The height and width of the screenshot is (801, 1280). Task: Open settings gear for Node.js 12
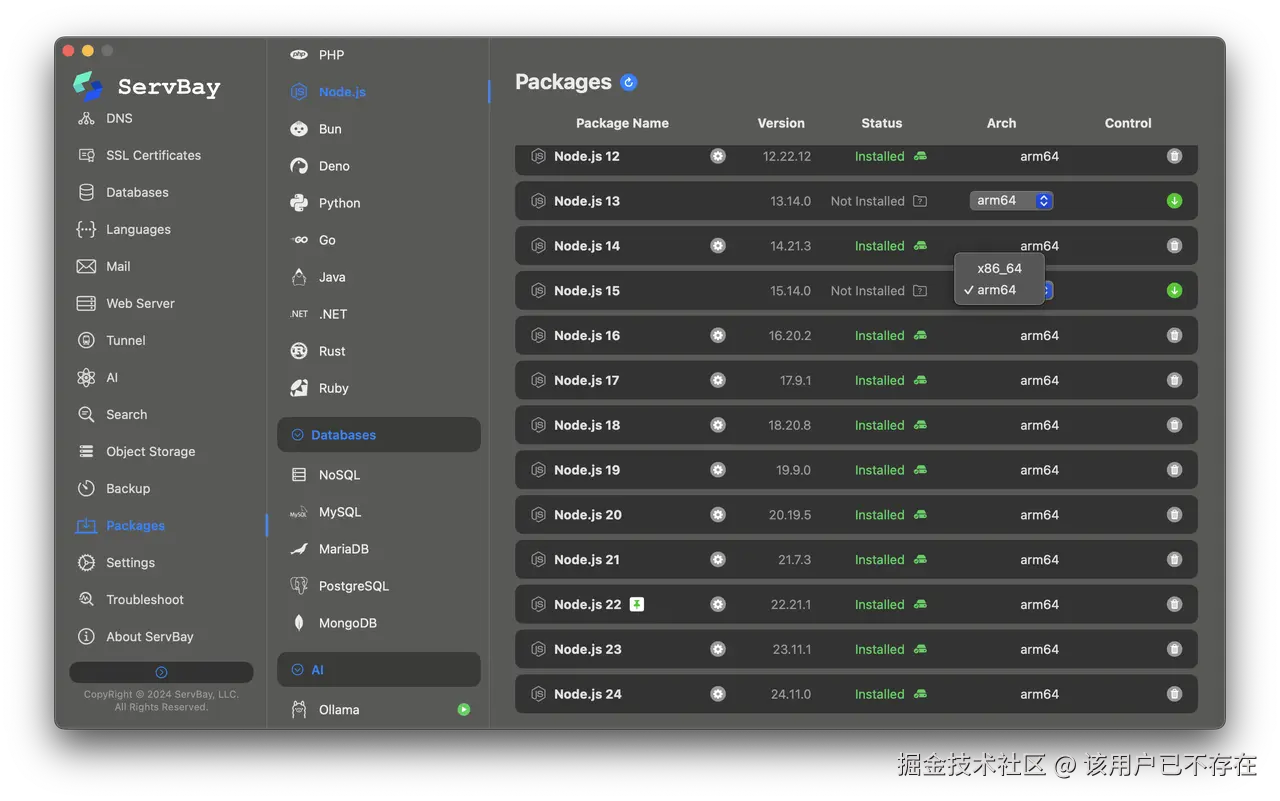(718, 156)
